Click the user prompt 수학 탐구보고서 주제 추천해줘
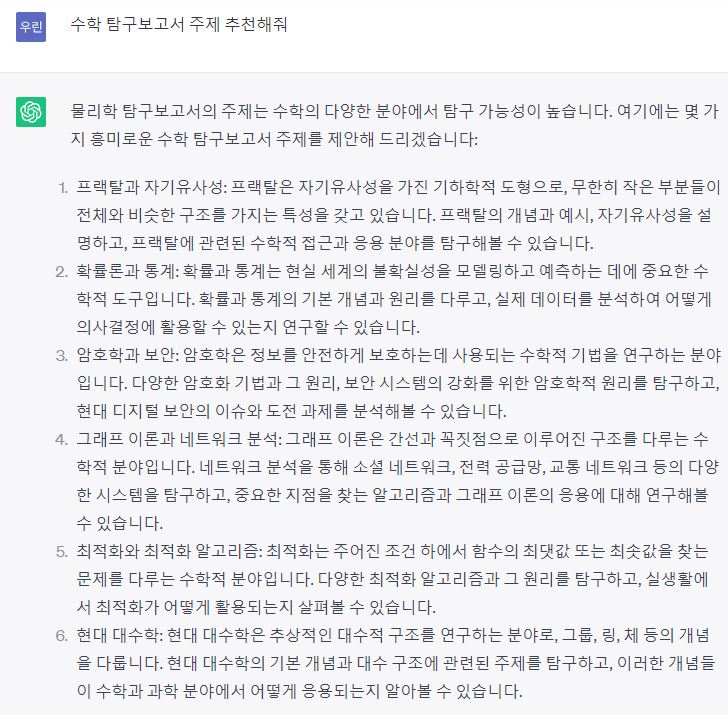The image size is (728, 715). coord(179,24)
